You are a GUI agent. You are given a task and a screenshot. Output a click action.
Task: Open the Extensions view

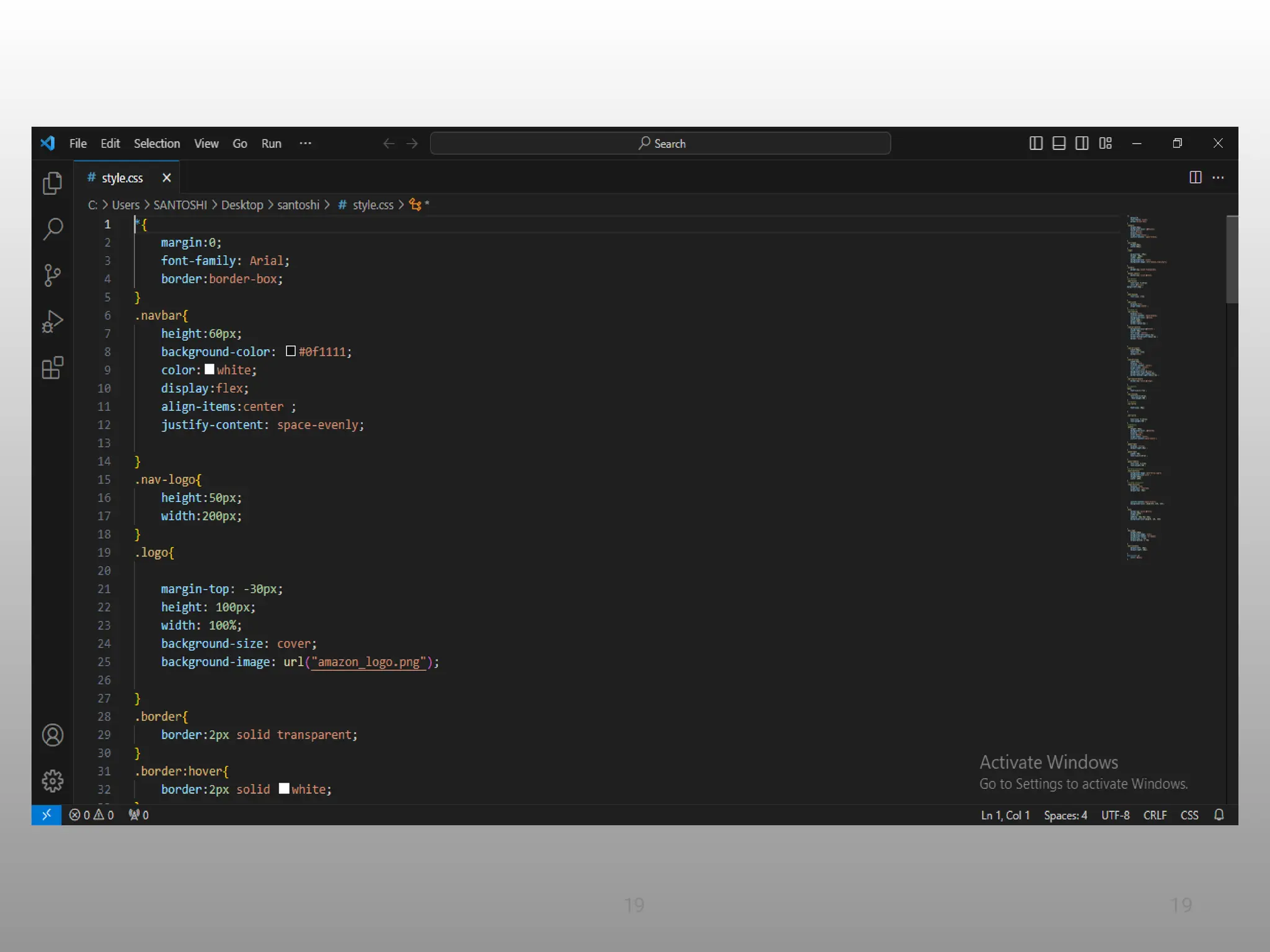[x=53, y=368]
